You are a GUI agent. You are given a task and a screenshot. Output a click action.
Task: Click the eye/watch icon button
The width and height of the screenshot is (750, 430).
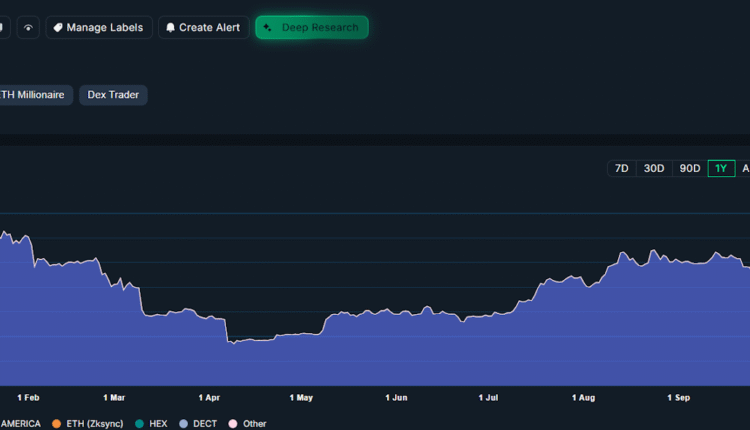point(28,28)
